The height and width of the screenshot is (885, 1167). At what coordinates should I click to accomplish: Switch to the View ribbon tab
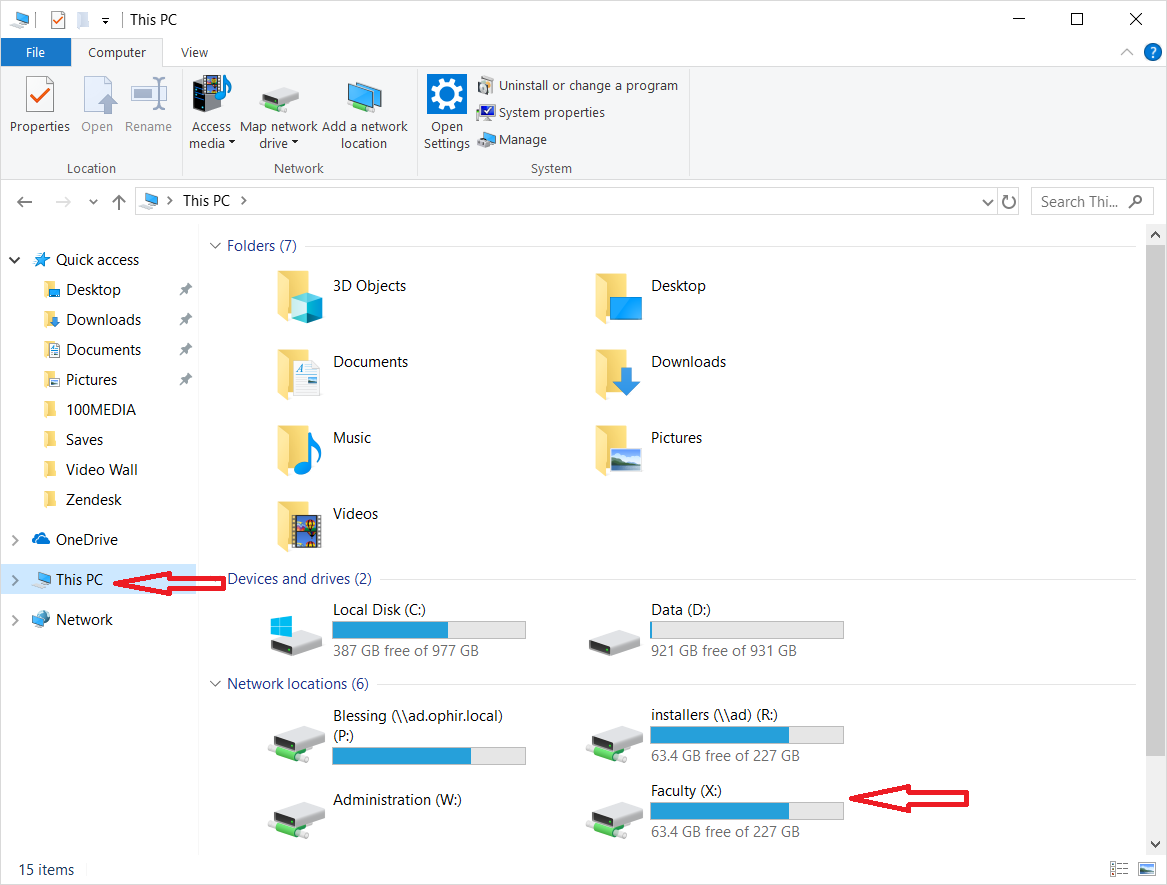coord(194,52)
